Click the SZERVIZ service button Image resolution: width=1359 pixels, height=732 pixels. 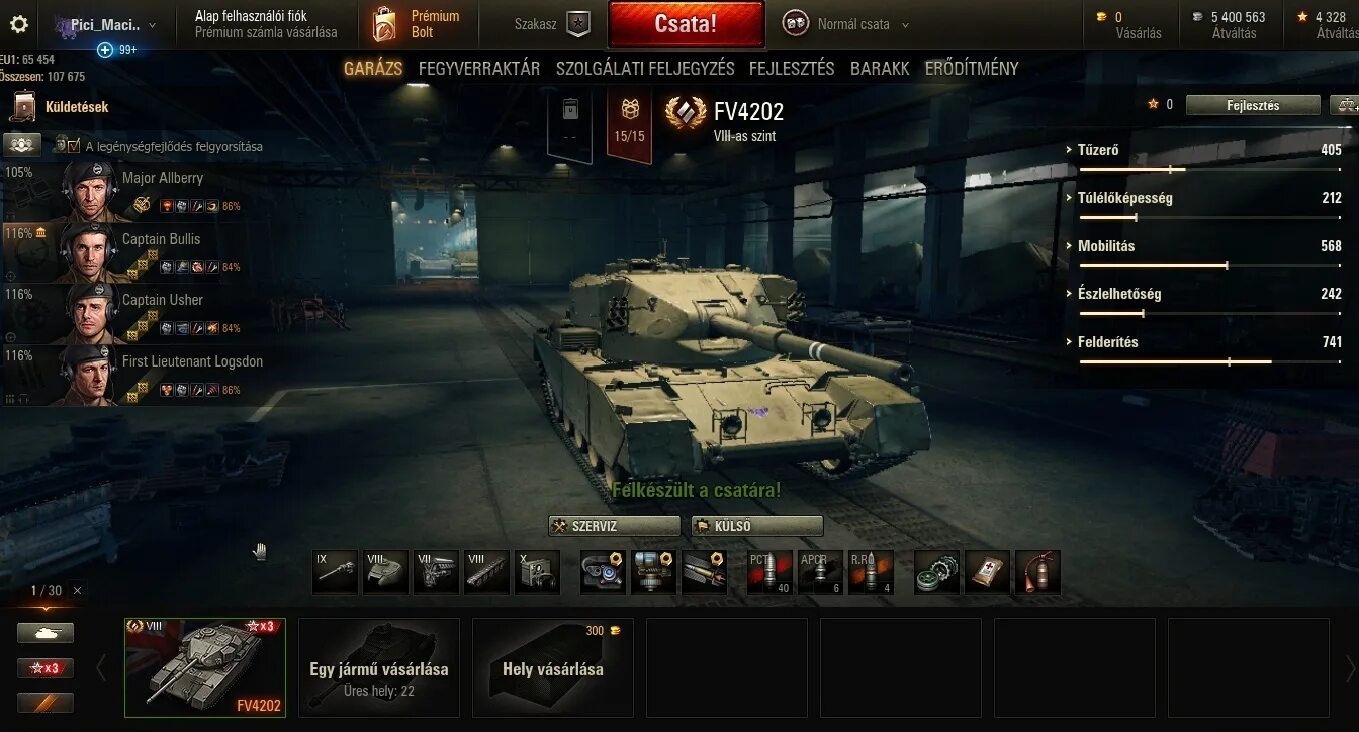(614, 526)
